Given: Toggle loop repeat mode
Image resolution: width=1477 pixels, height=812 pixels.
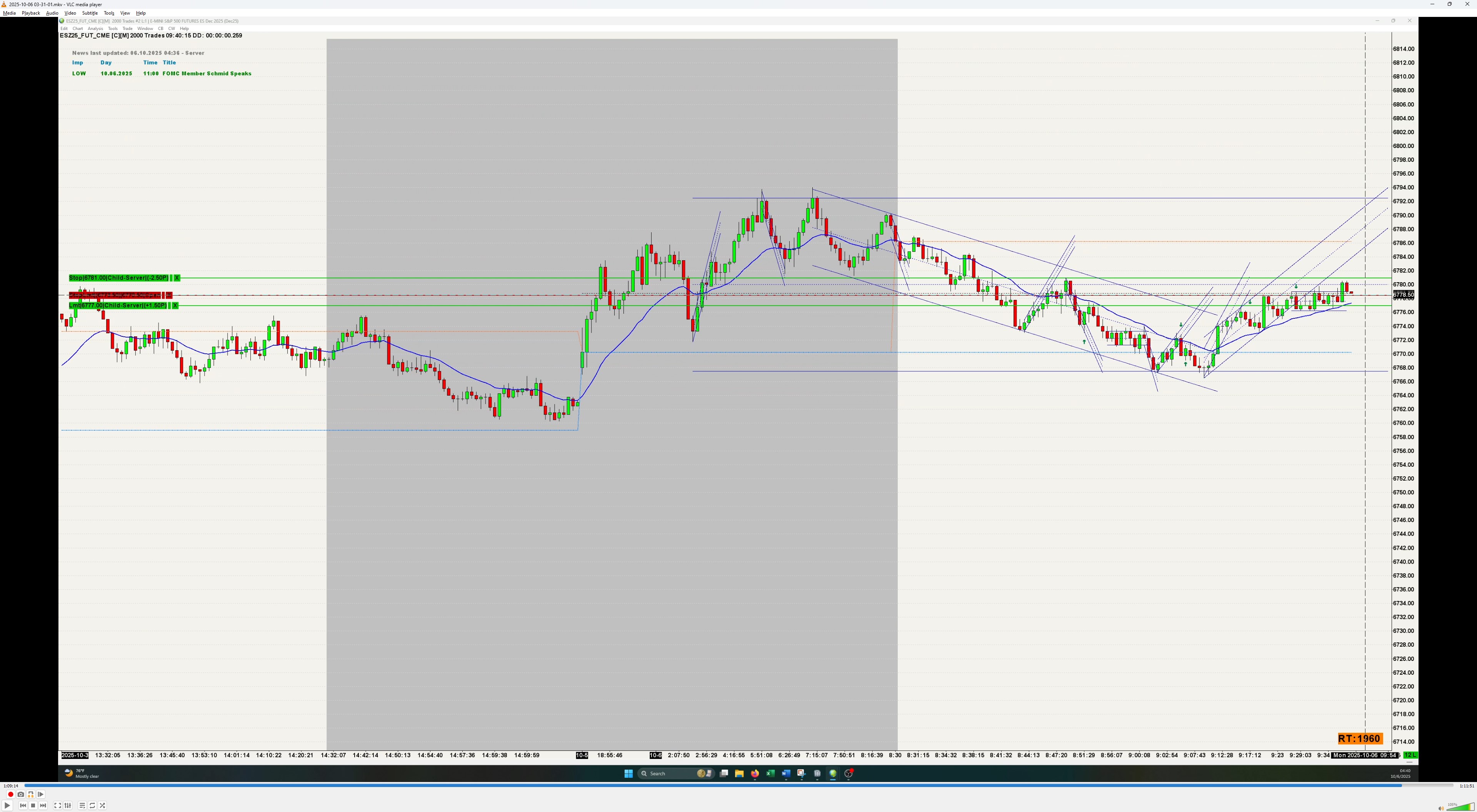Looking at the screenshot, I should (92, 806).
